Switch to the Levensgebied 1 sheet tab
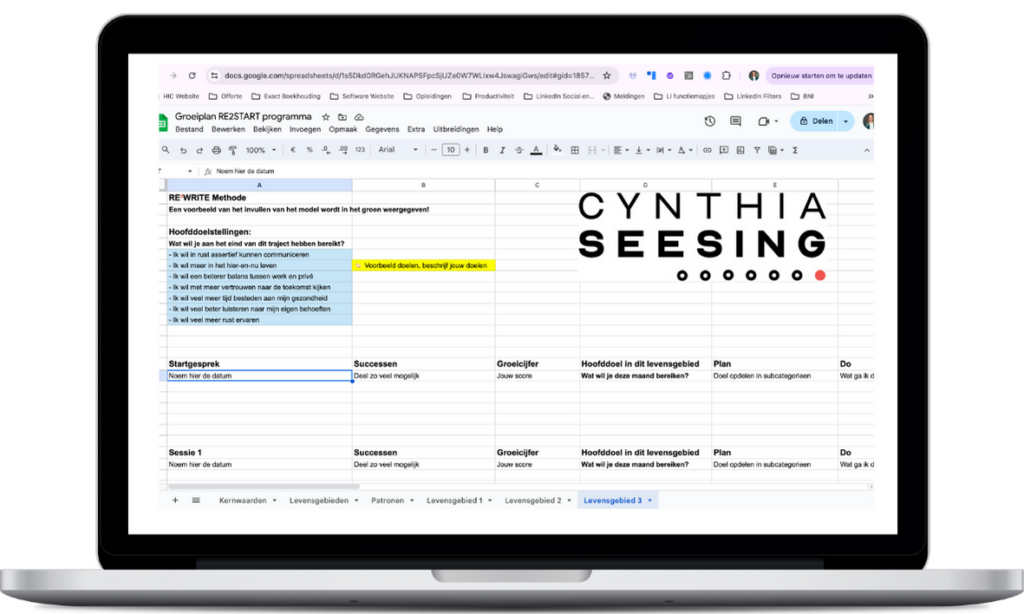 click(453, 500)
